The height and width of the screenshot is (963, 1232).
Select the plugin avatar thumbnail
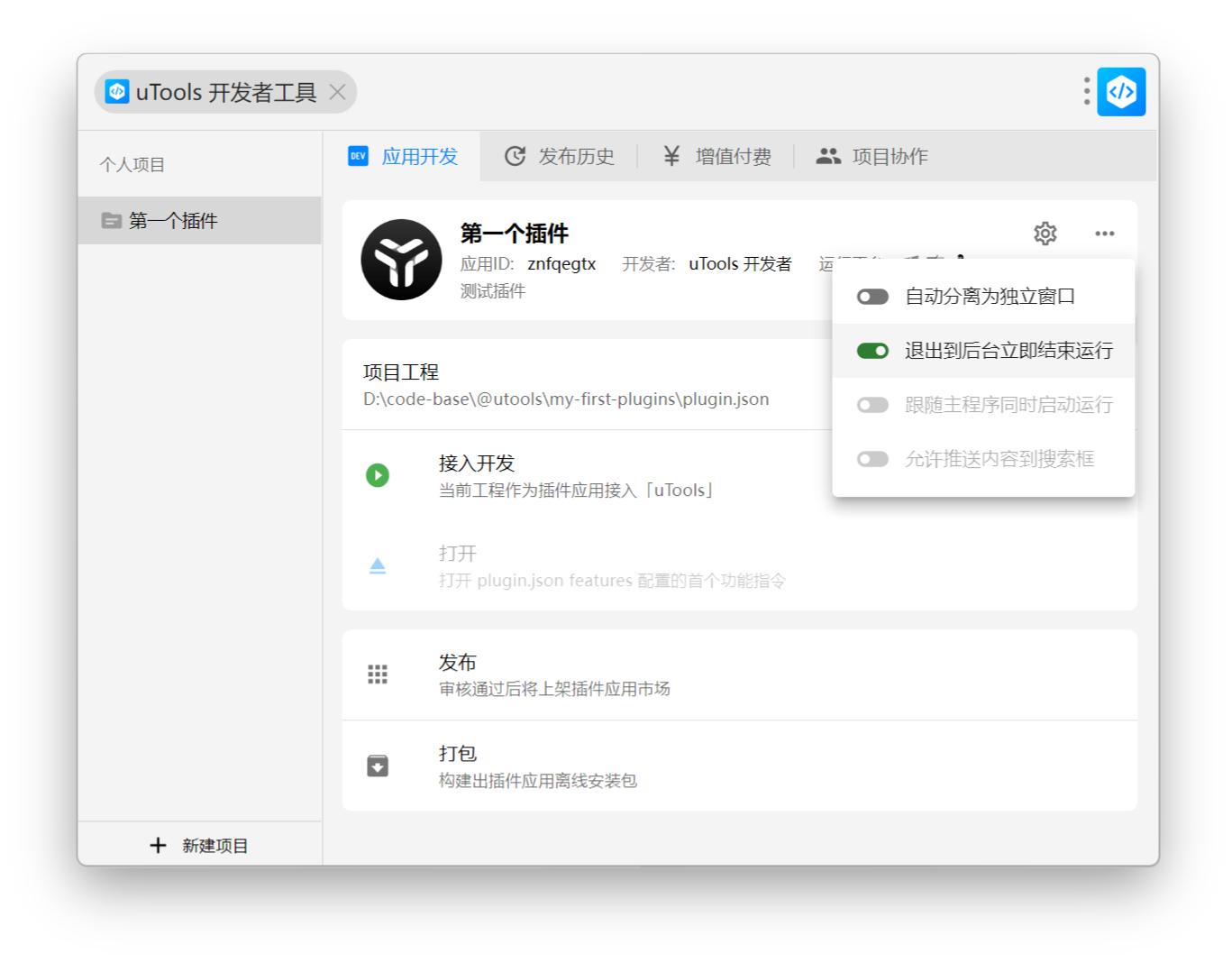401,260
